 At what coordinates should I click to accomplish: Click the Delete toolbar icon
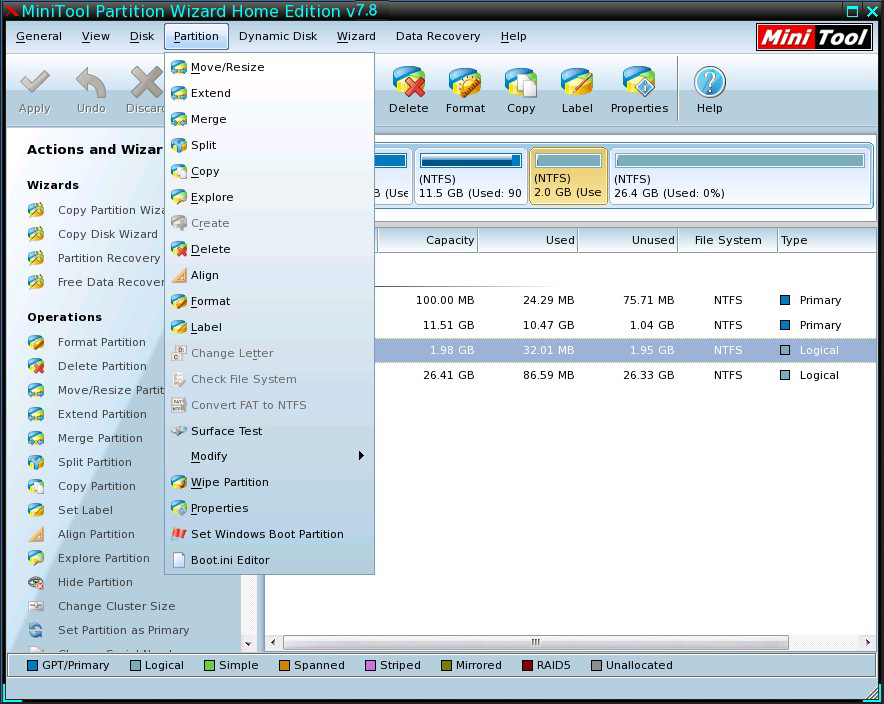pos(408,90)
